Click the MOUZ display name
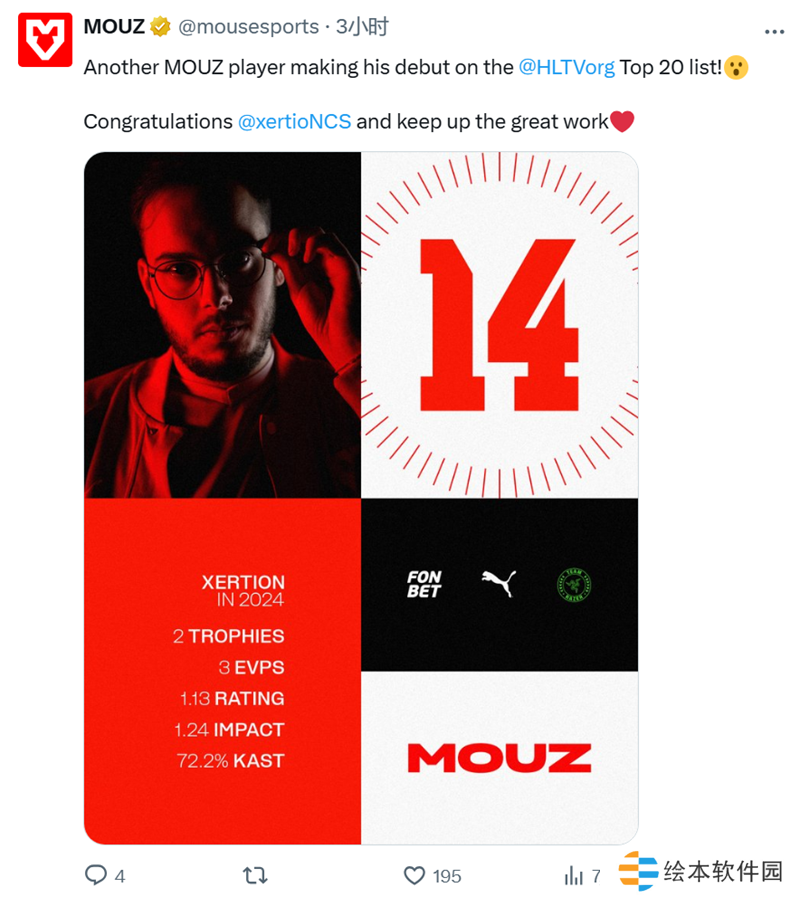Viewport: 800px width, 897px height. 114,26
